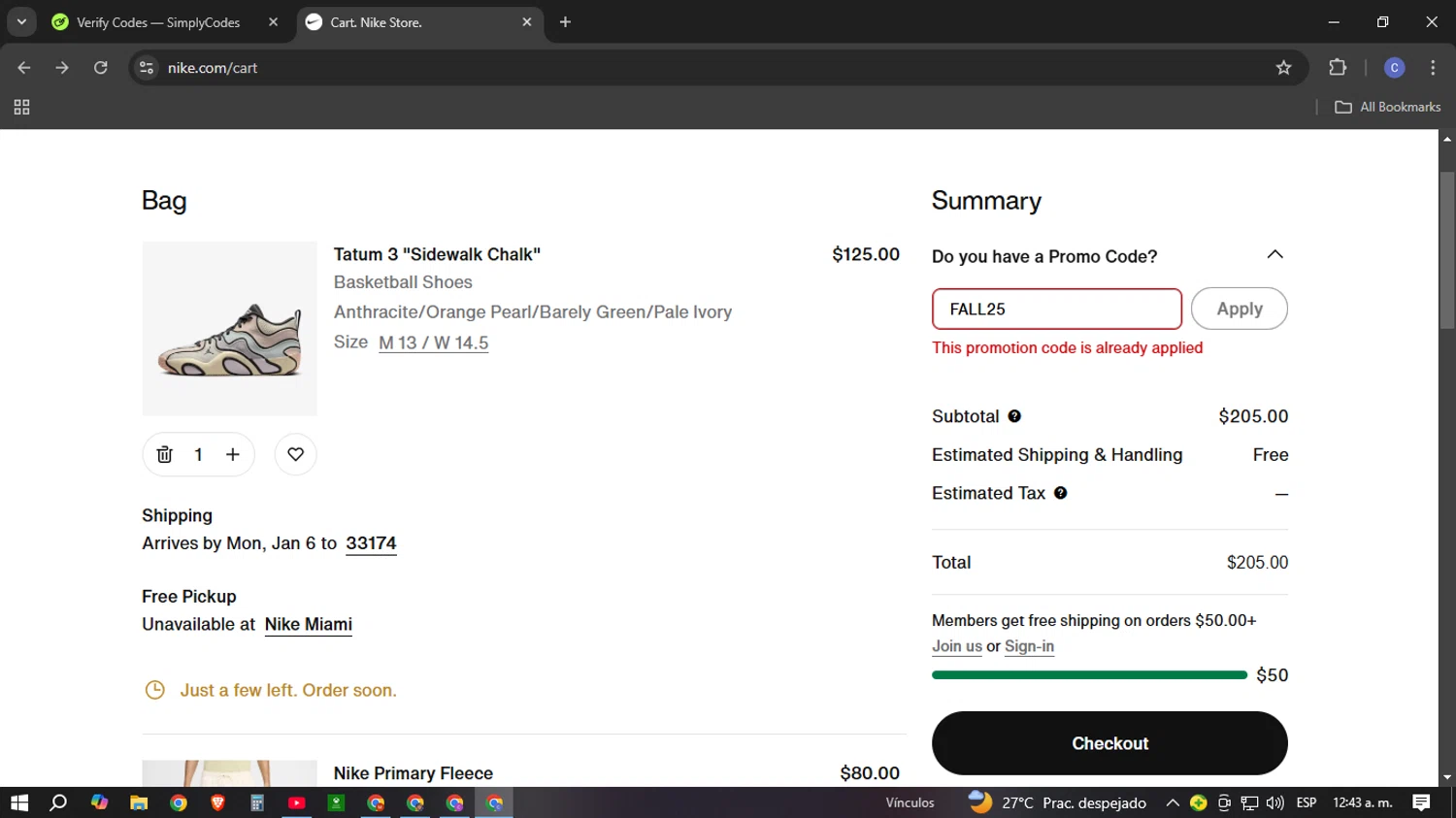Increase Tatum 3 quantity with plus icon
Viewport: 1456px width, 818px height.
pyautogui.click(x=233, y=454)
